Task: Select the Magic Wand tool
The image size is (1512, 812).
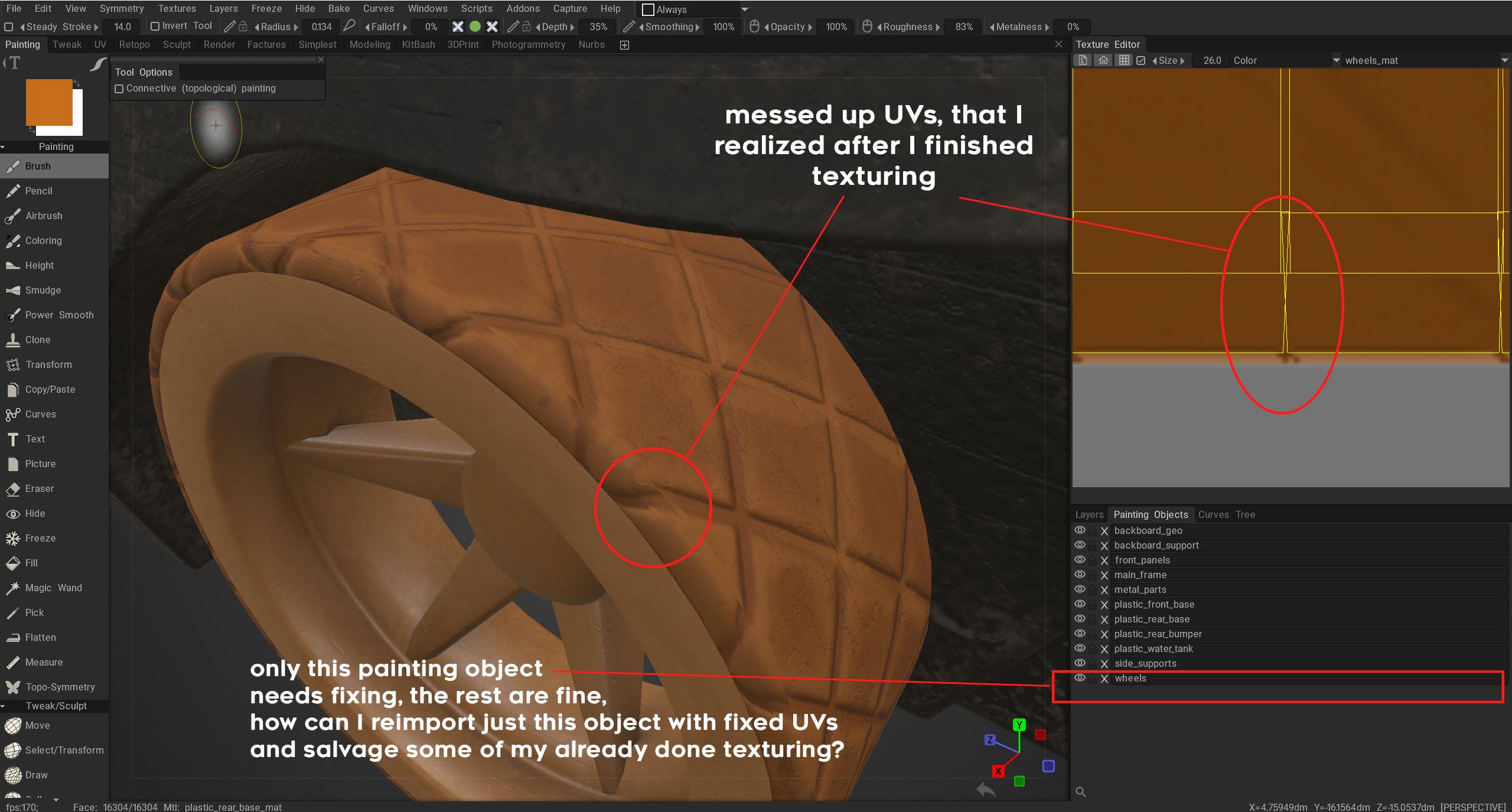Action: 53,588
